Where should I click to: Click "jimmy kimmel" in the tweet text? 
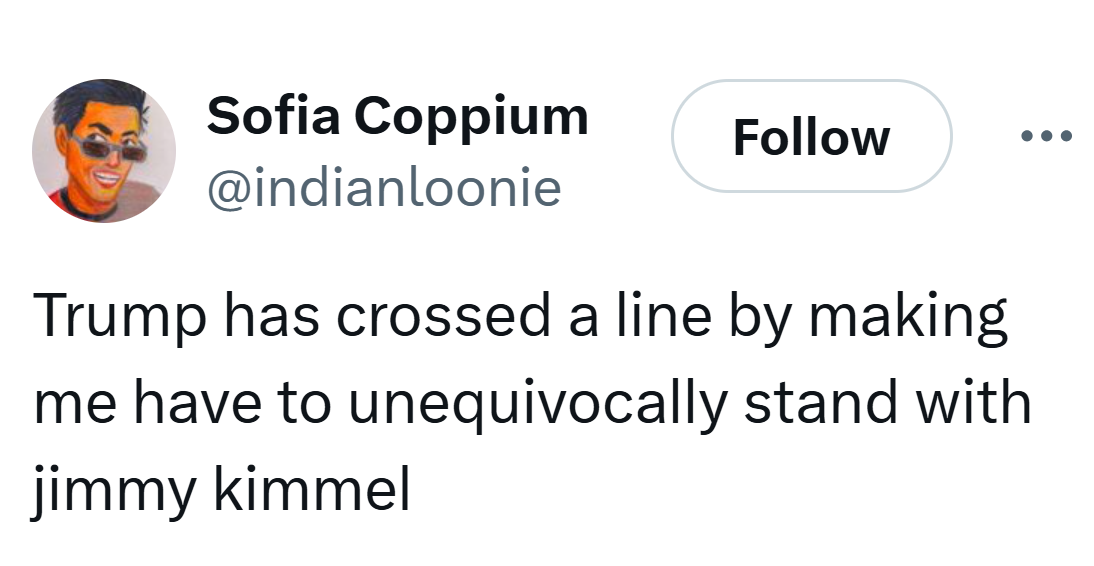pos(222,490)
